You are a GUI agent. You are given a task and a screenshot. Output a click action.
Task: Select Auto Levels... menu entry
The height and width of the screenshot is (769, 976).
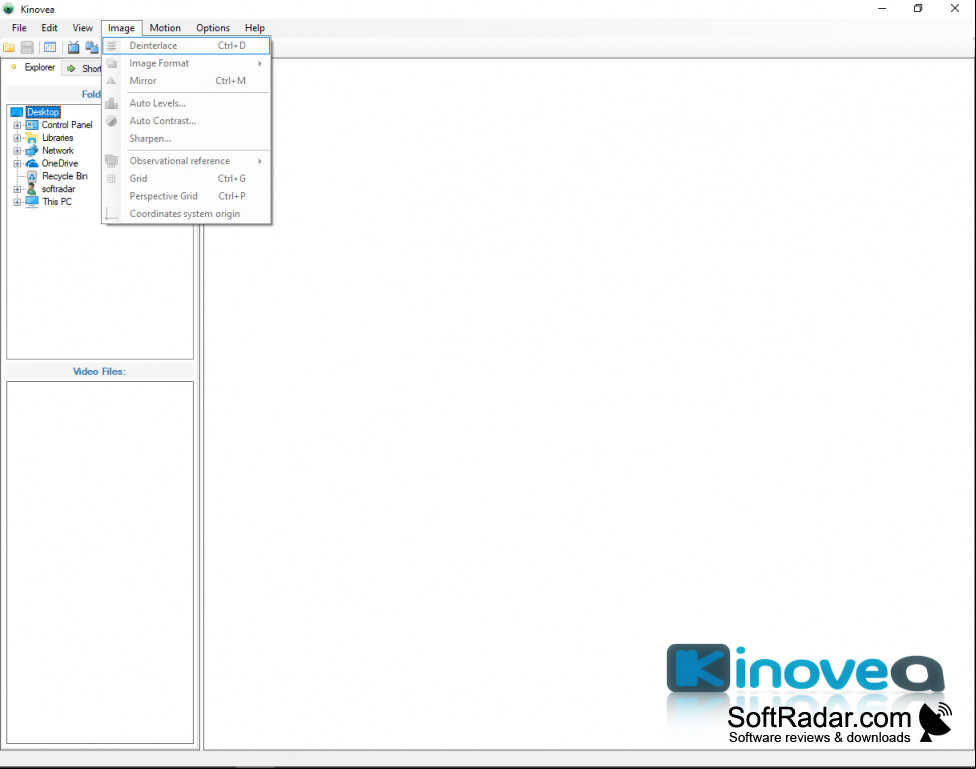pos(187,103)
